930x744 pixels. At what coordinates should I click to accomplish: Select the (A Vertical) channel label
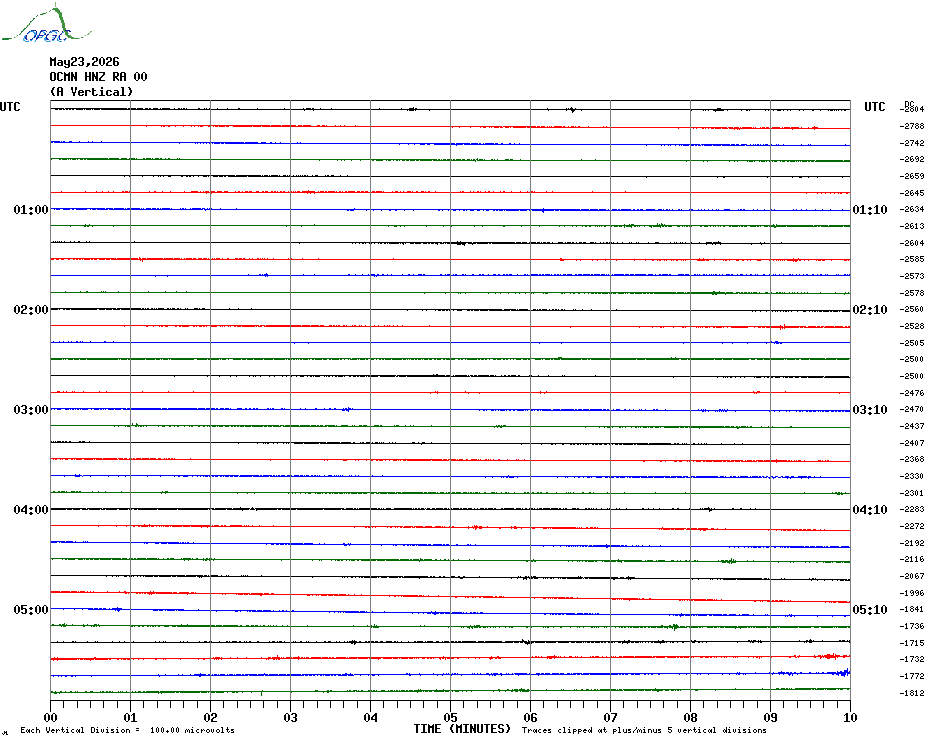91,91
